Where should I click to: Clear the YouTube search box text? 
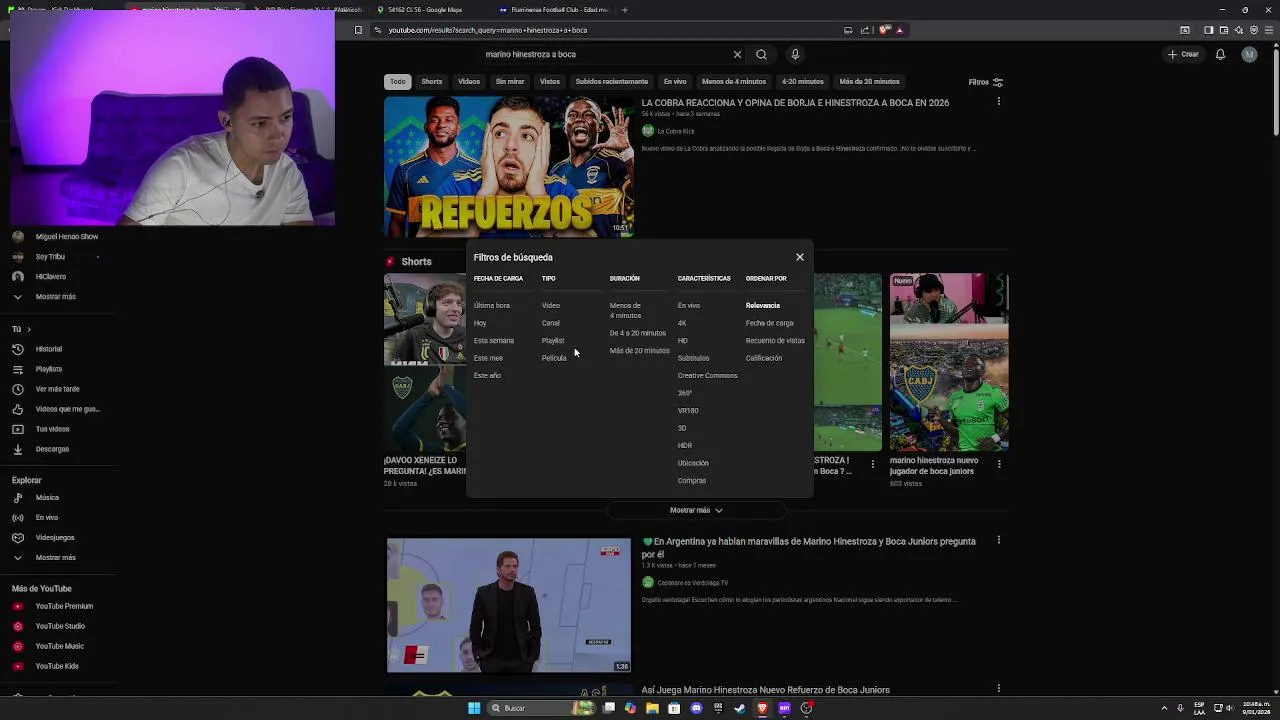[737, 54]
